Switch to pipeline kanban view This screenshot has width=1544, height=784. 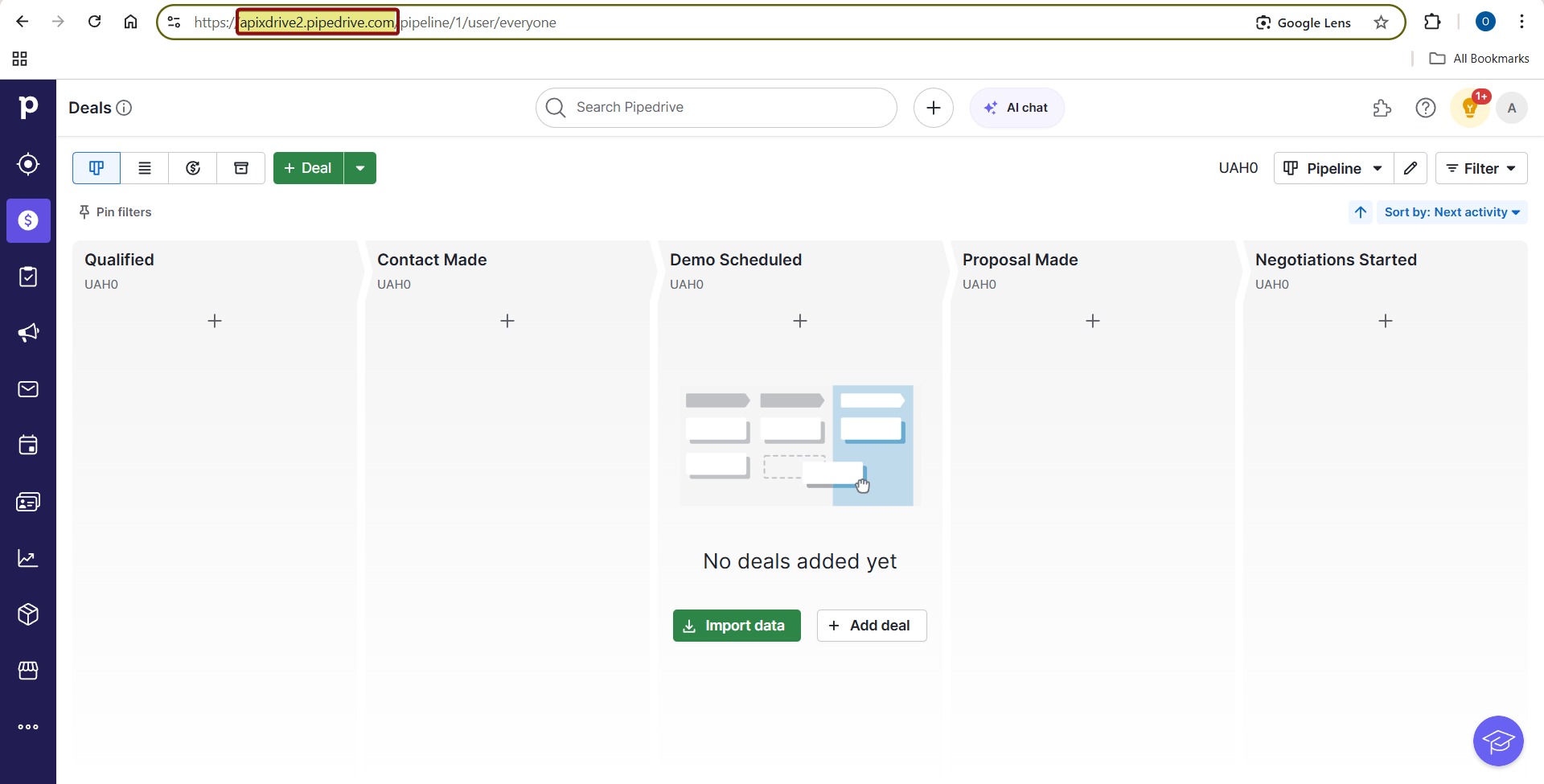point(96,168)
